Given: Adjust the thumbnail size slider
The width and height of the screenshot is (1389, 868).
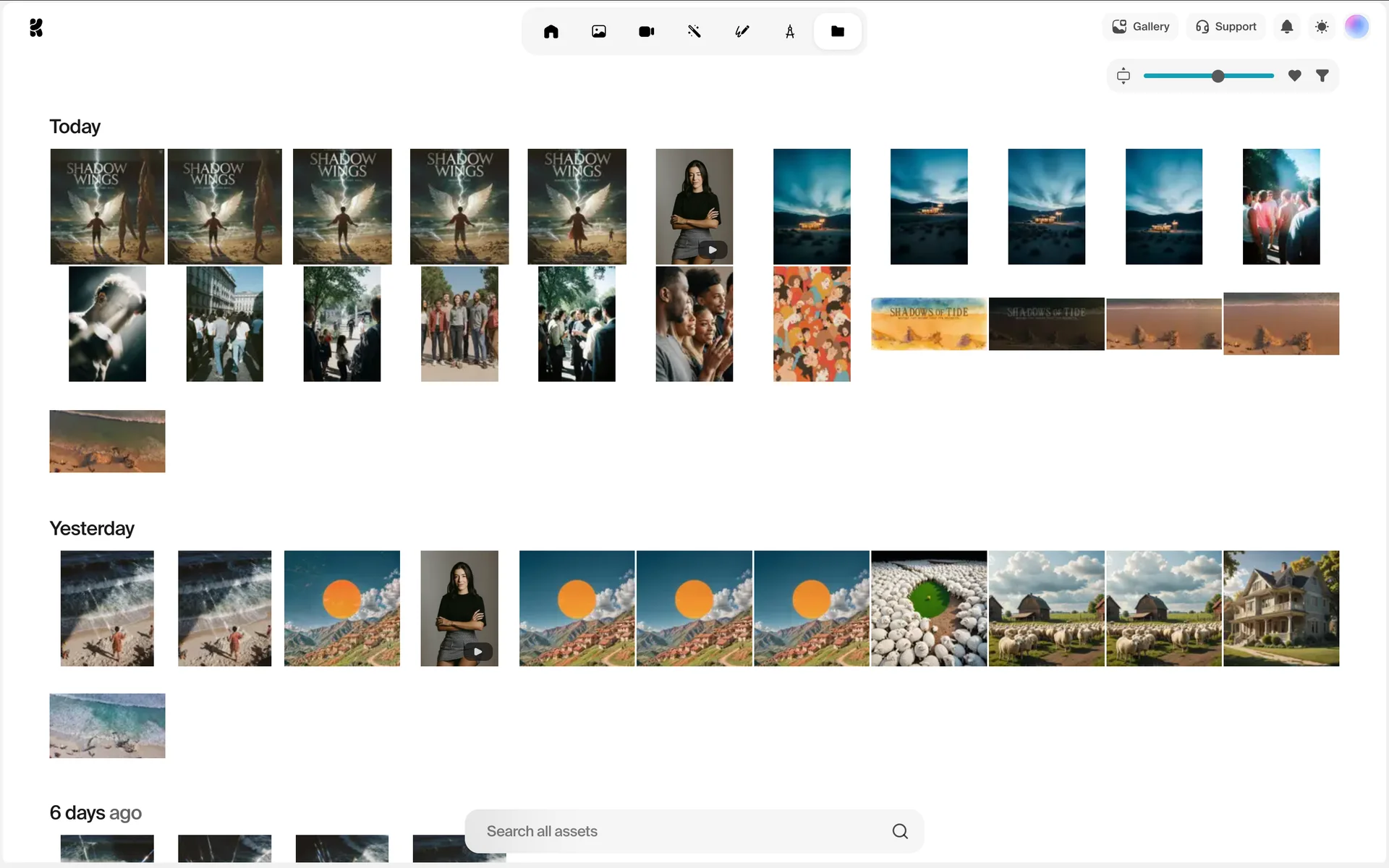Looking at the screenshot, I should [1218, 75].
